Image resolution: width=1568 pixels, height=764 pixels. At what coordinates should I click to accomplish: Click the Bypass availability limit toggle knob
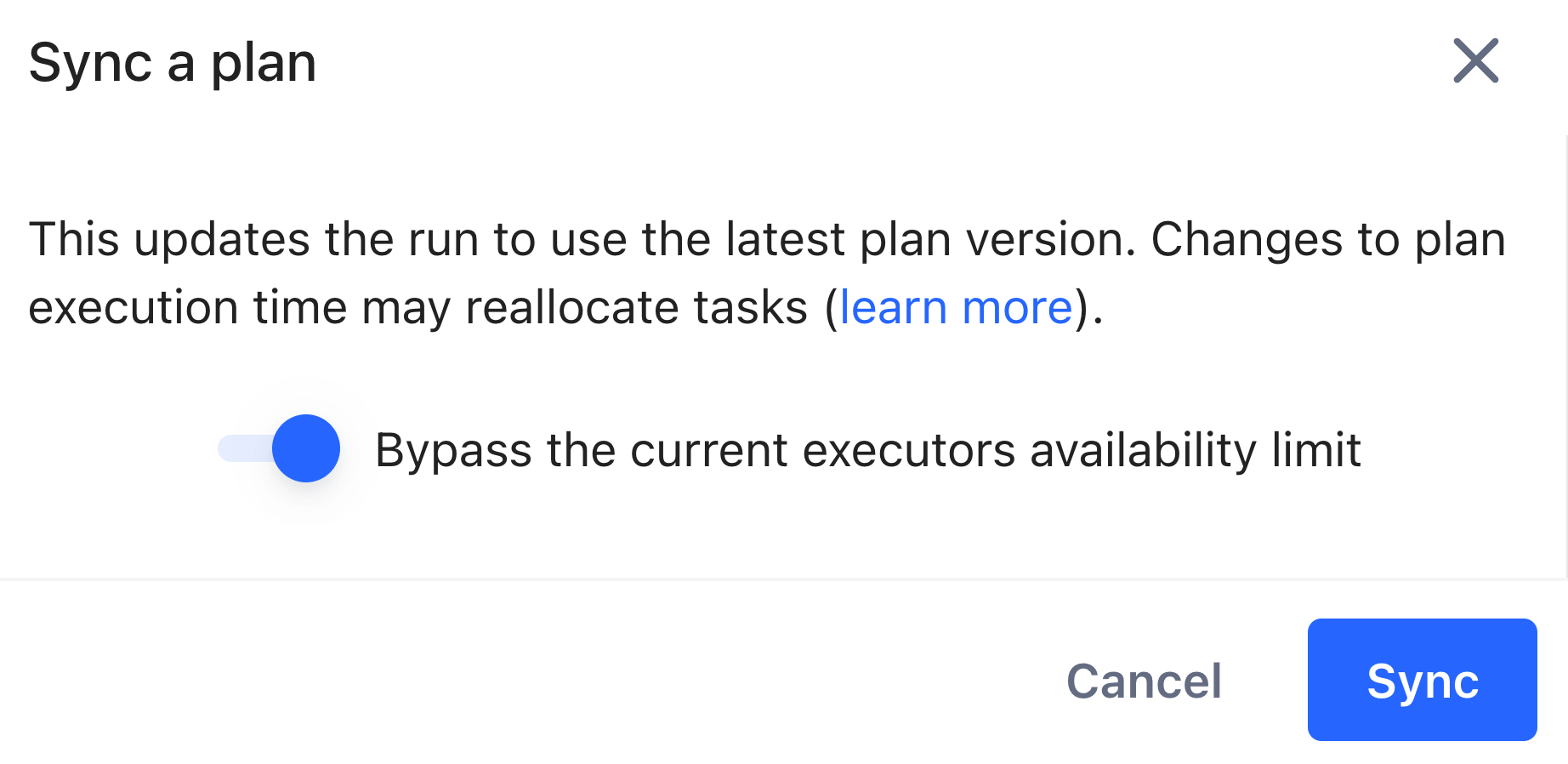305,448
